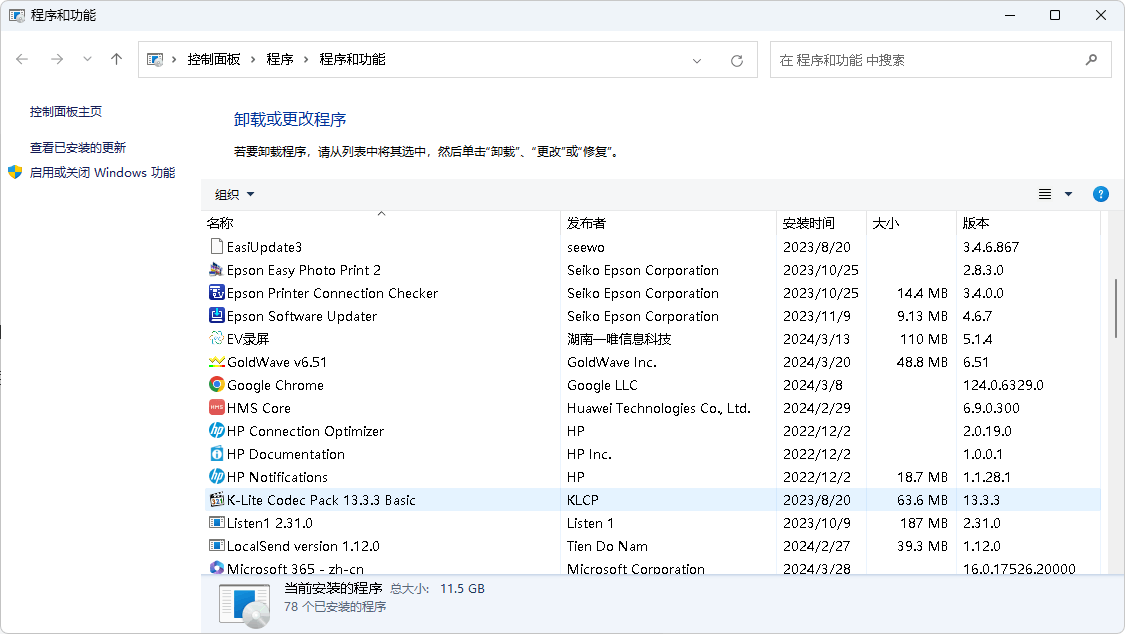Sort by the 安装时间 column header
The height and width of the screenshot is (634, 1125).
click(822, 223)
